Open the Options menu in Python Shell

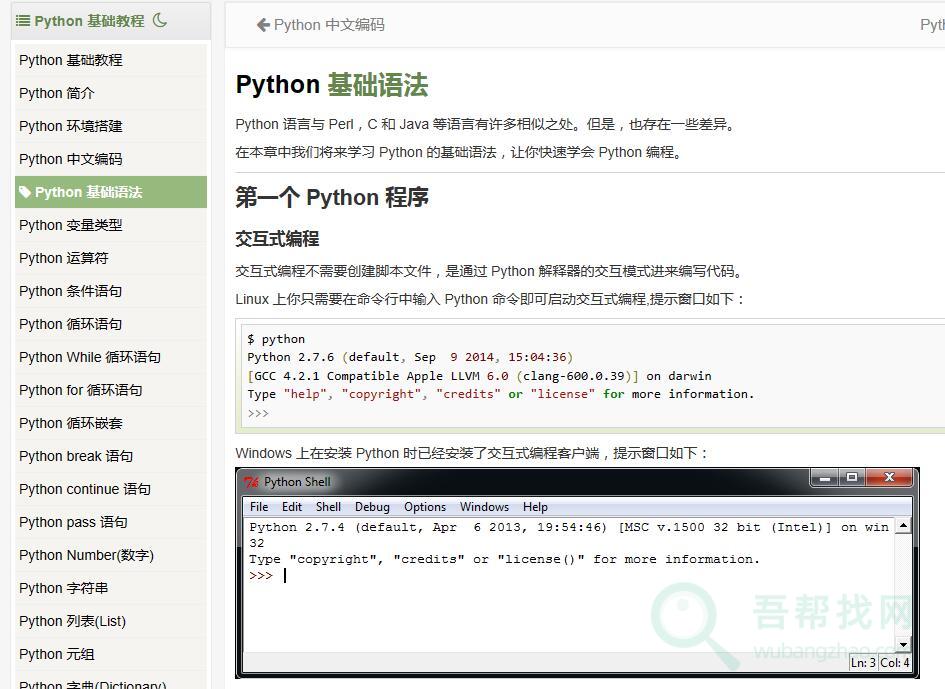coord(425,507)
